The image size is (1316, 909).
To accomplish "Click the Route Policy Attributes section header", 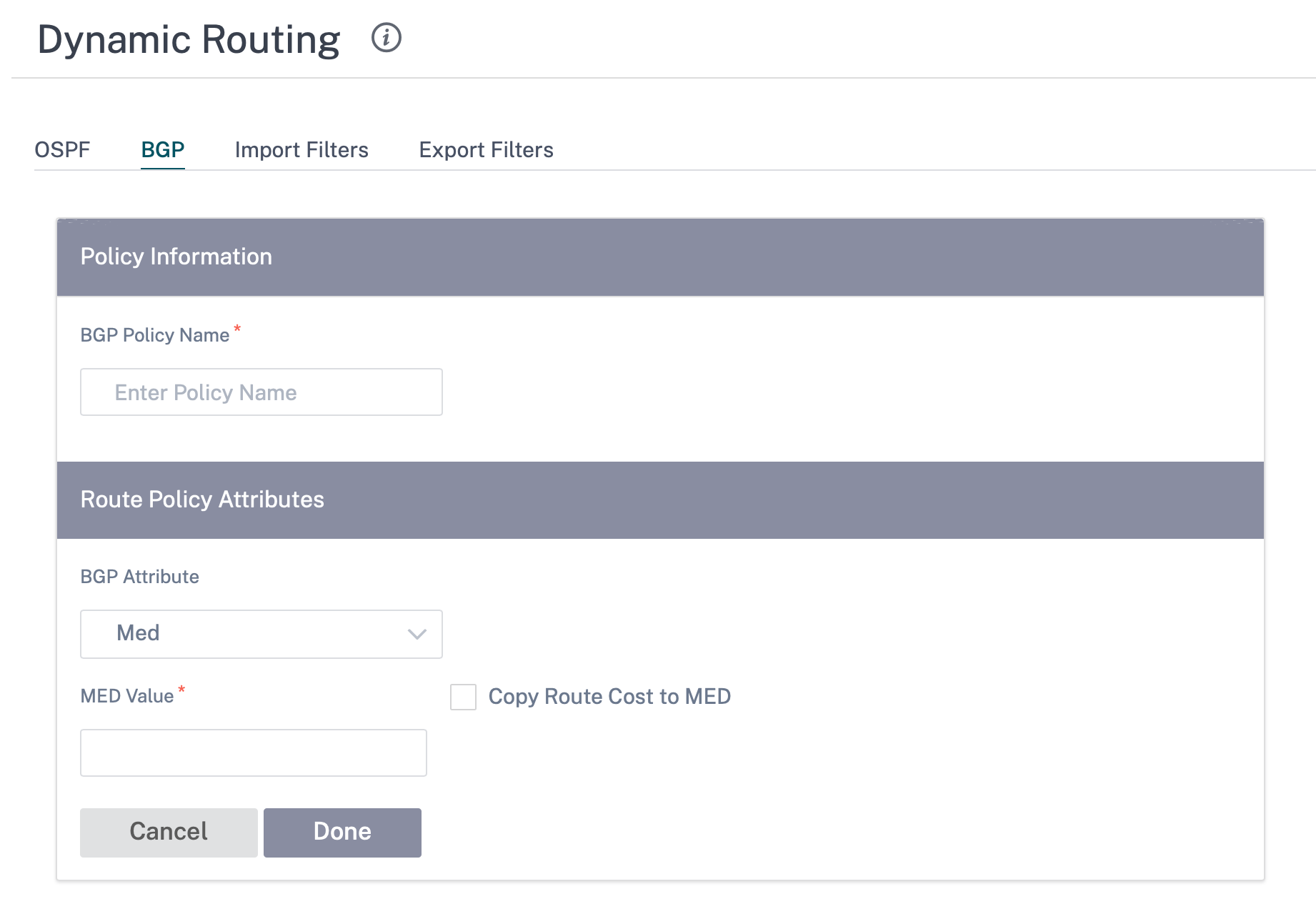I will [x=660, y=500].
